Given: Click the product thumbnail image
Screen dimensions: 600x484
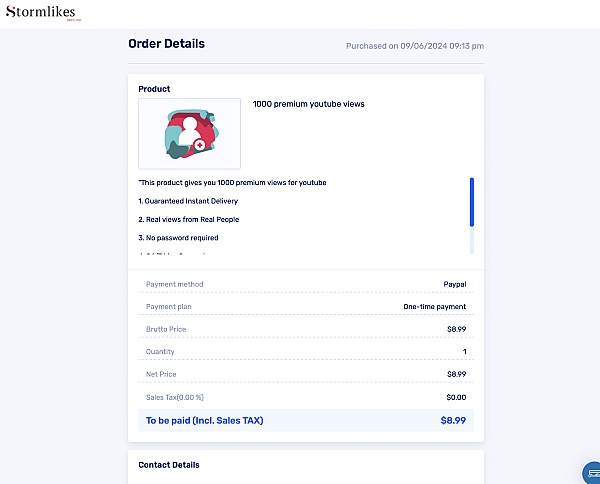Looking at the screenshot, I should 189,134.
